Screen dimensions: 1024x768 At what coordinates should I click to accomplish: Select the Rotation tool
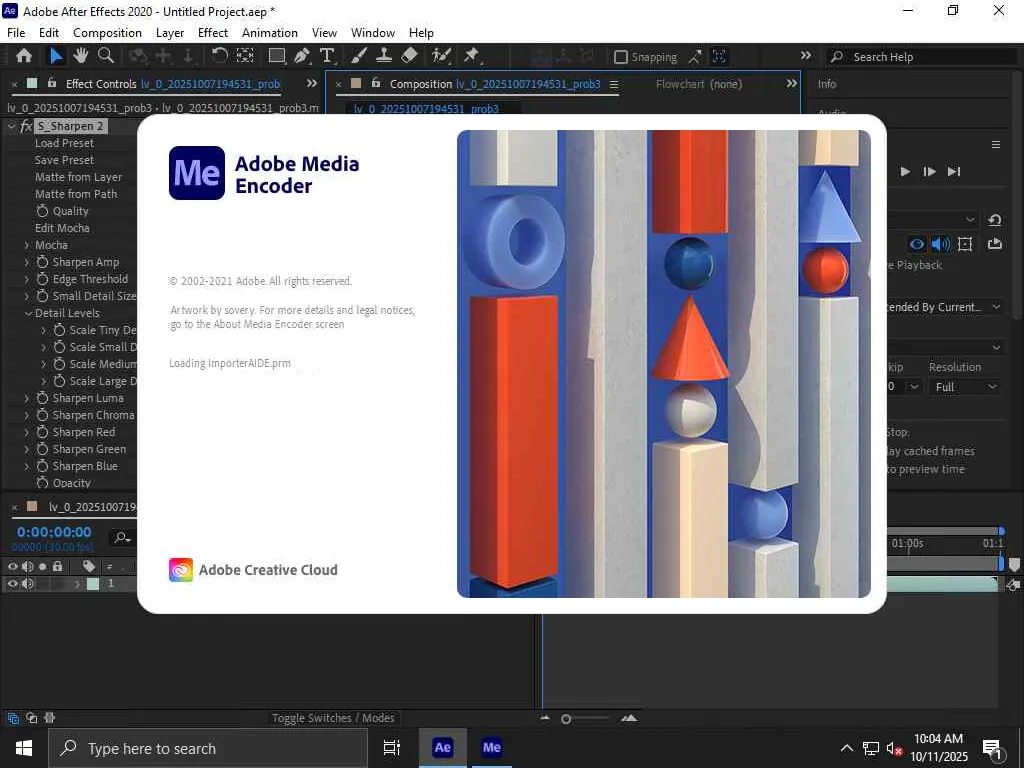click(219, 56)
